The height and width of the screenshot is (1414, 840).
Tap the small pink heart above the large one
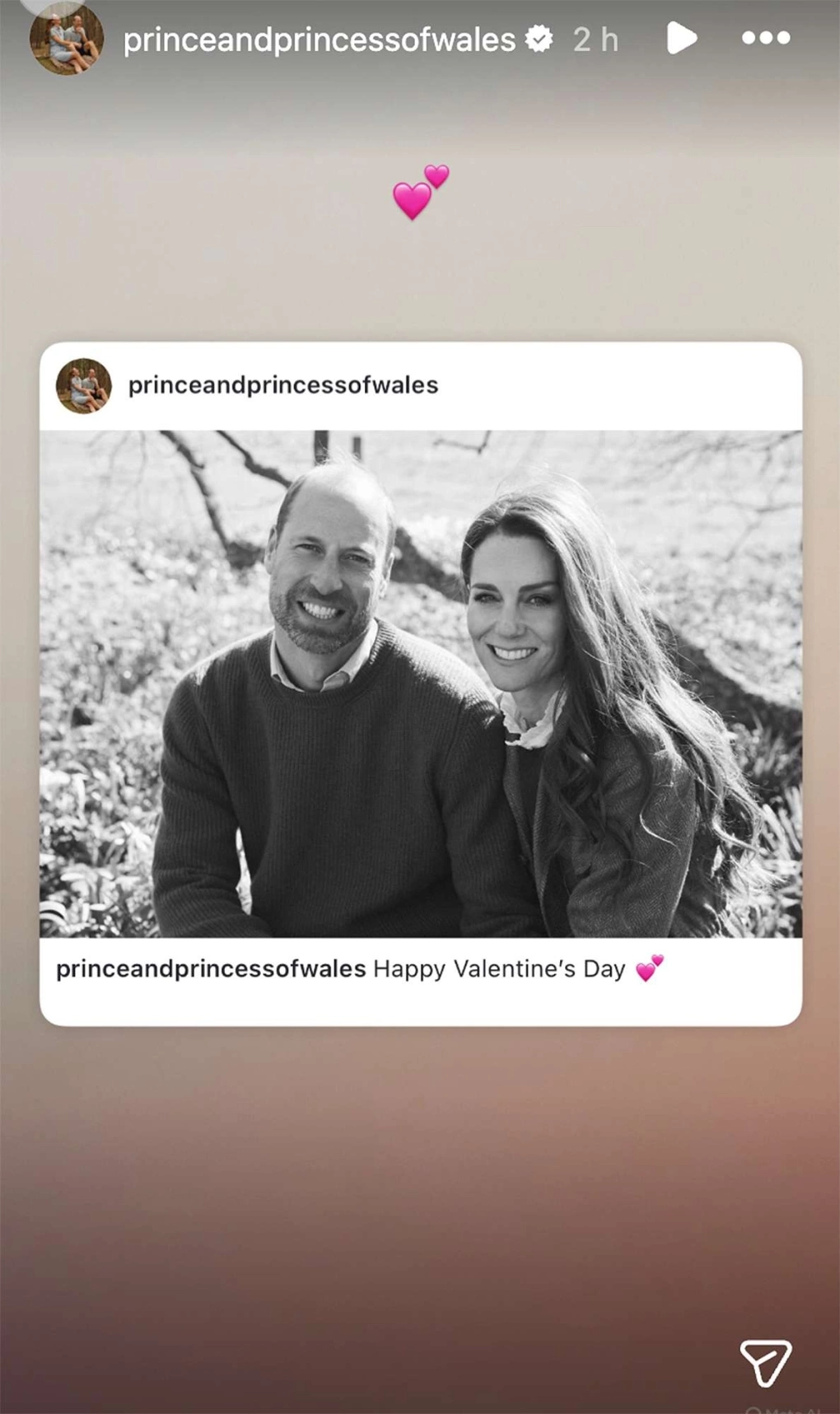[436, 175]
